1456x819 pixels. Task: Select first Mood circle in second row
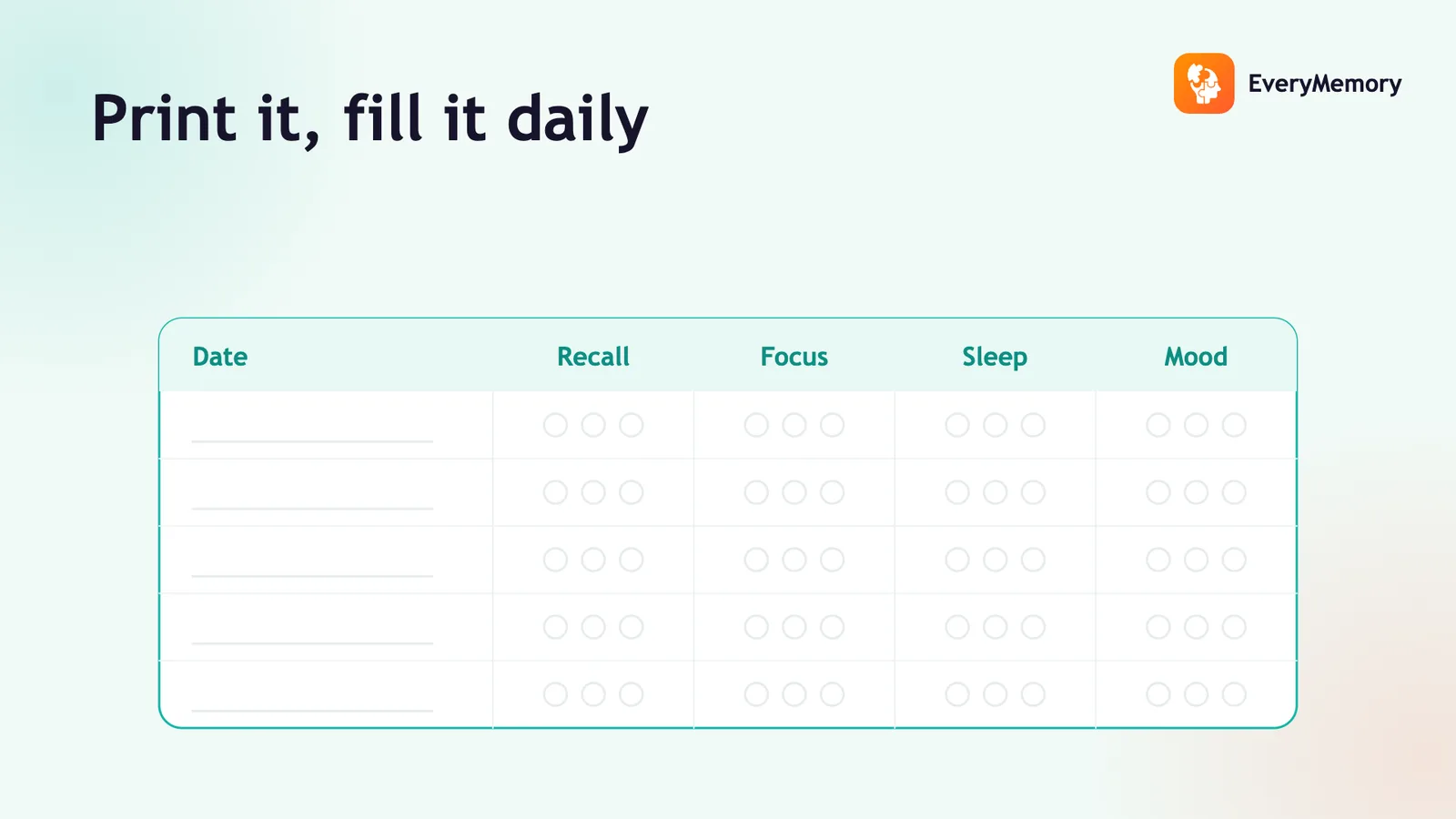(x=1158, y=492)
